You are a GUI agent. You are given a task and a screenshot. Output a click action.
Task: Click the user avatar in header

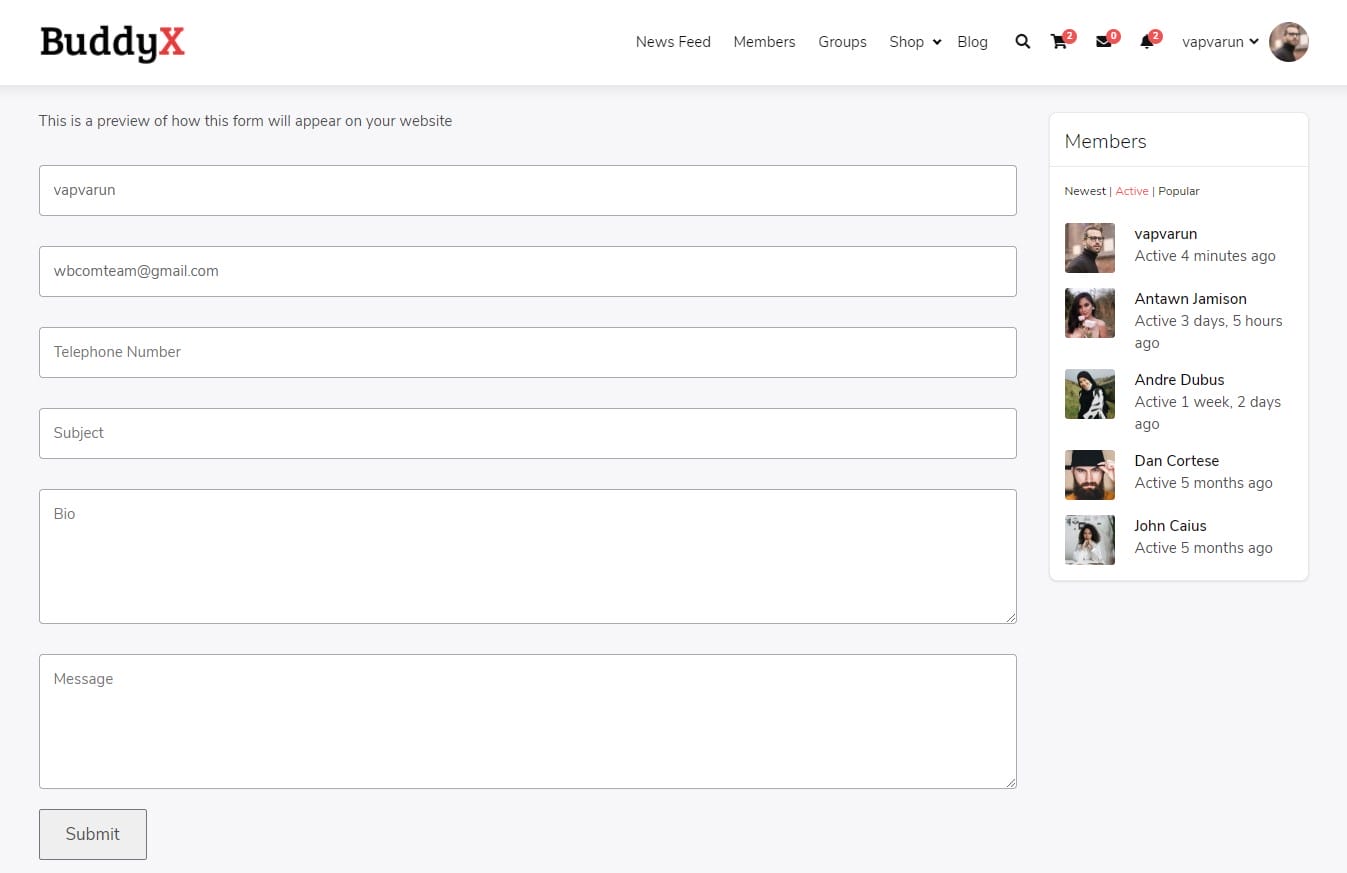click(x=1288, y=42)
